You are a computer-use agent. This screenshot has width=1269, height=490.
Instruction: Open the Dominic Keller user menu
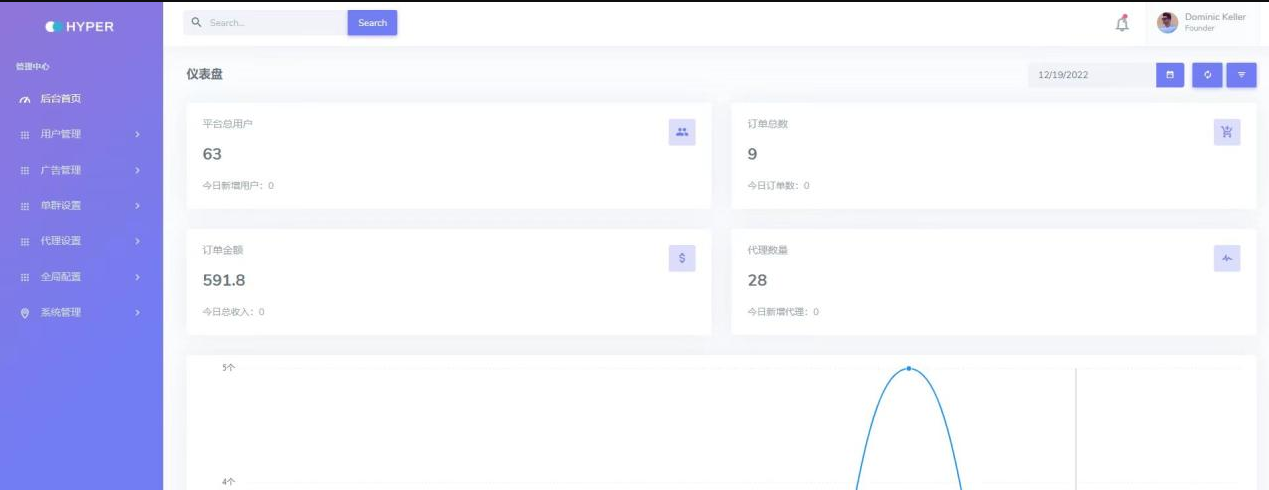pos(1201,23)
